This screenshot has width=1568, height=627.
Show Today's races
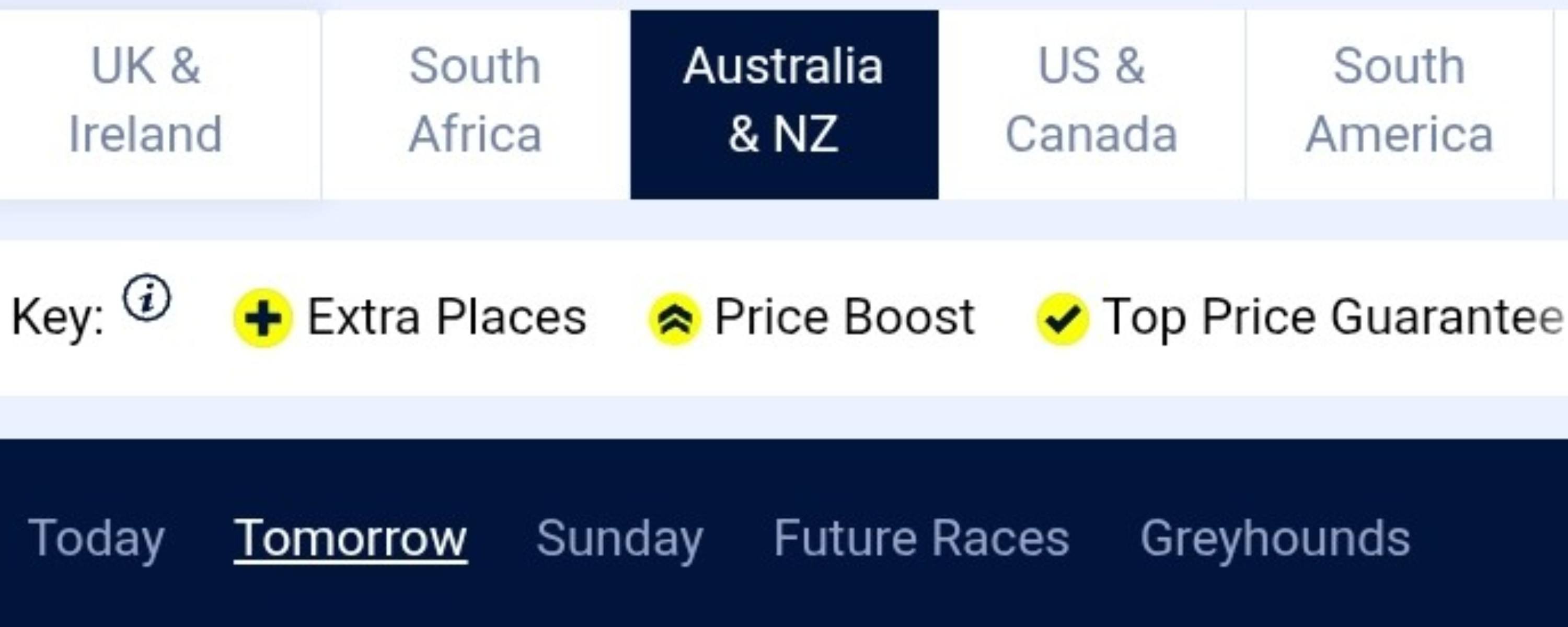point(96,538)
